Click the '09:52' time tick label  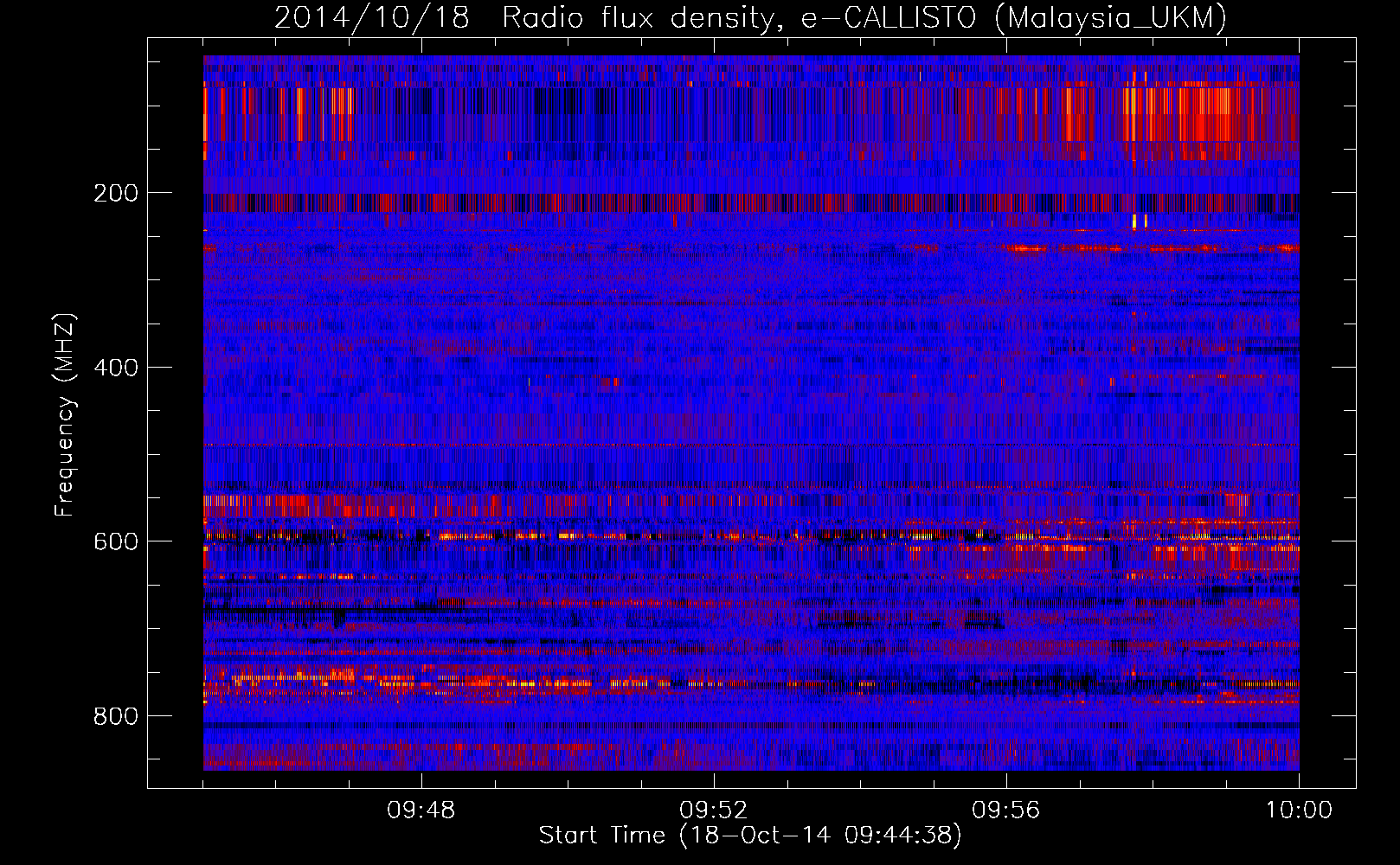pos(714,811)
